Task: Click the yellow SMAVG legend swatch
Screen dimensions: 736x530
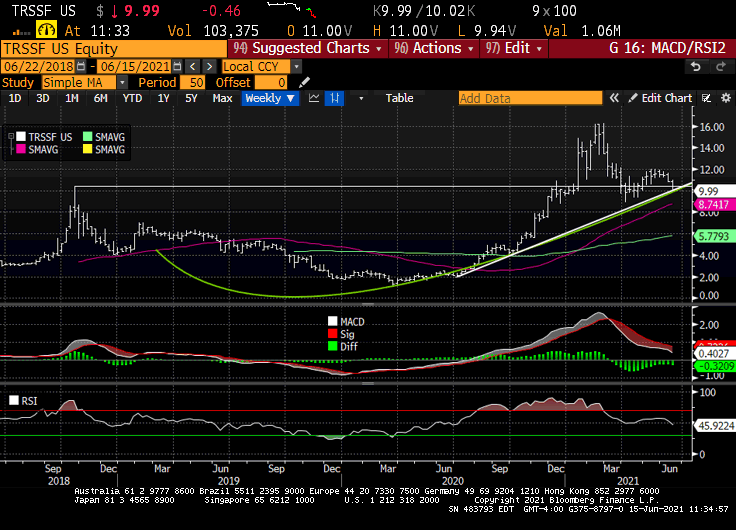Action: pos(87,149)
